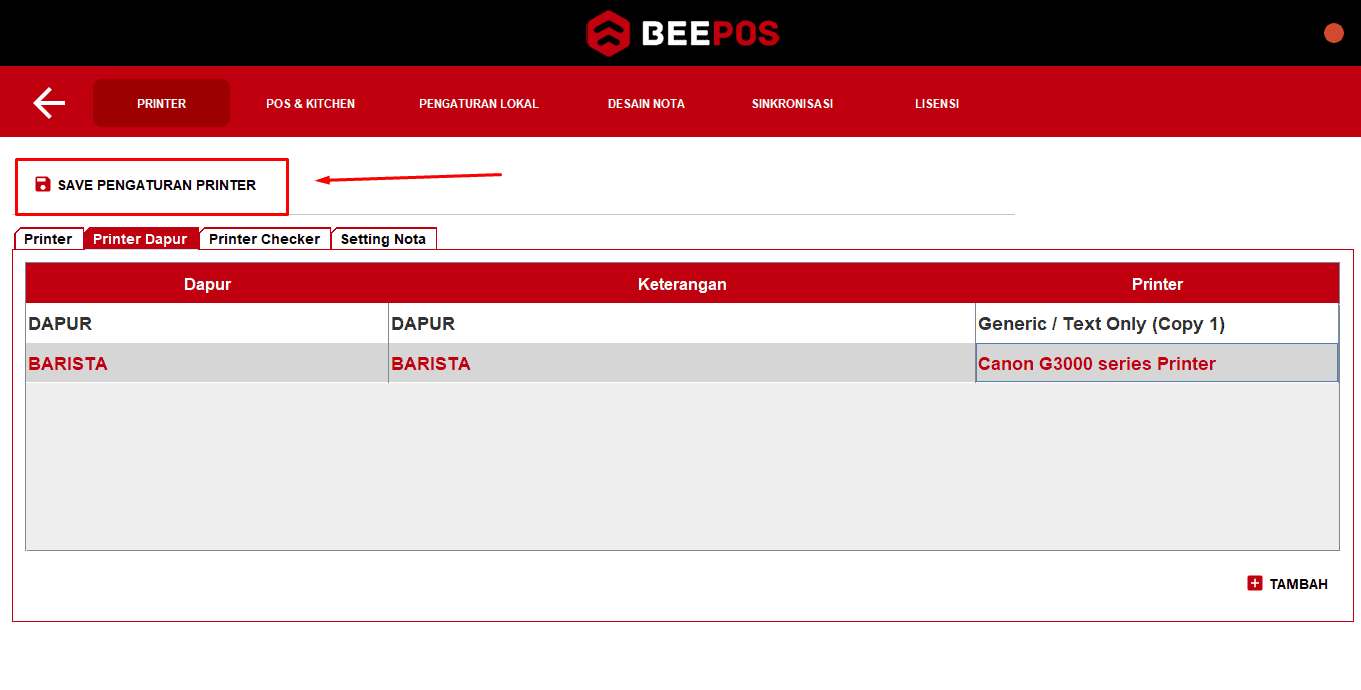1361x690 pixels.
Task: Click the orange status dot top-right
Action: [1333, 33]
